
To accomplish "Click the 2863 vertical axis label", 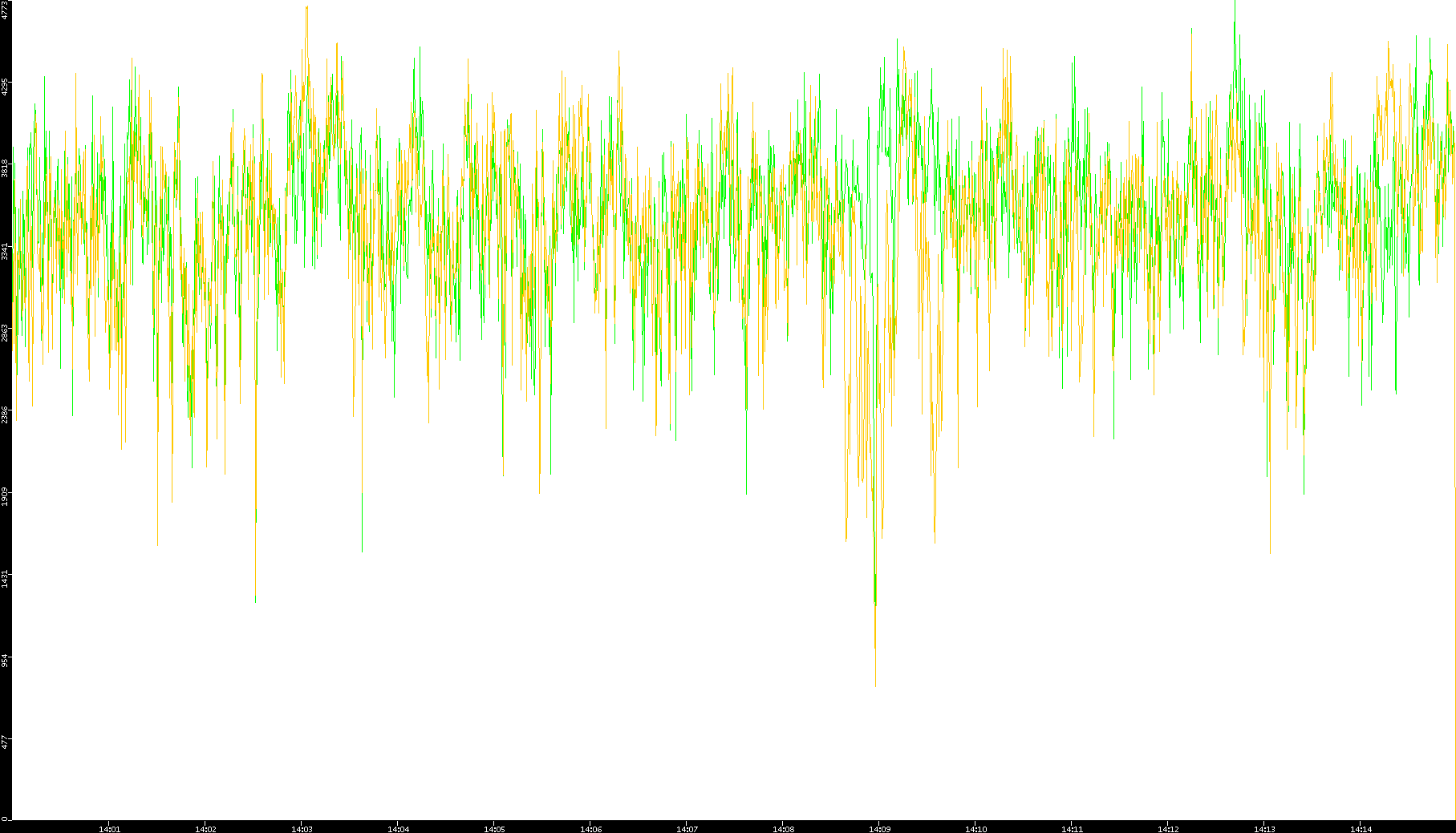I will click(6, 333).
